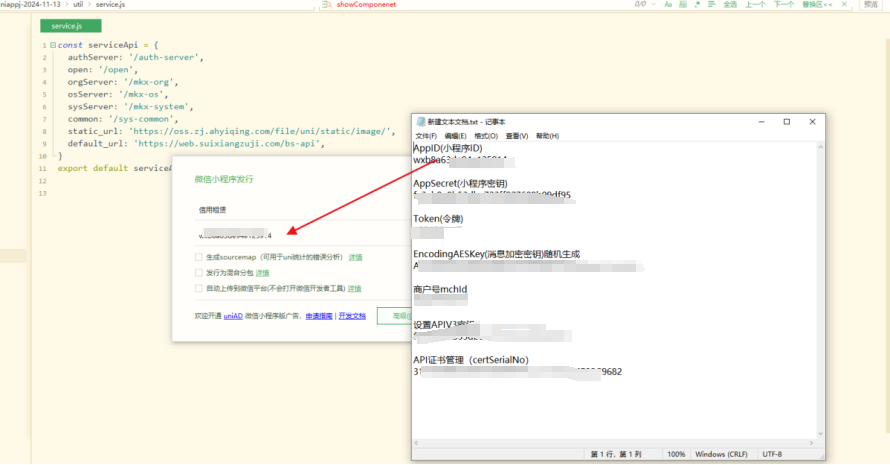Close the Notepad window
This screenshot has width=890, height=465.
[x=812, y=122]
